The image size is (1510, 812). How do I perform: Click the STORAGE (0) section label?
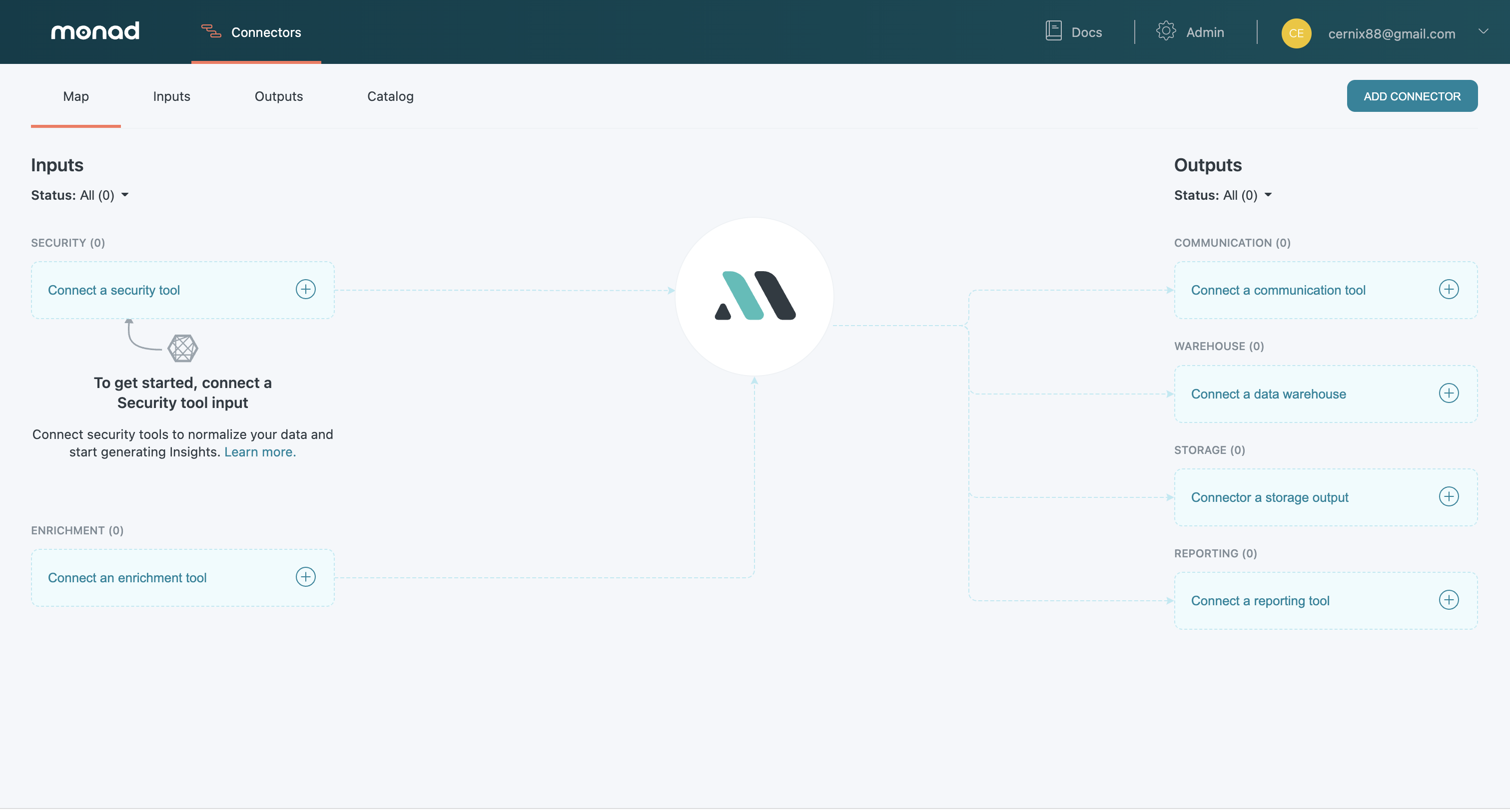pos(1209,450)
